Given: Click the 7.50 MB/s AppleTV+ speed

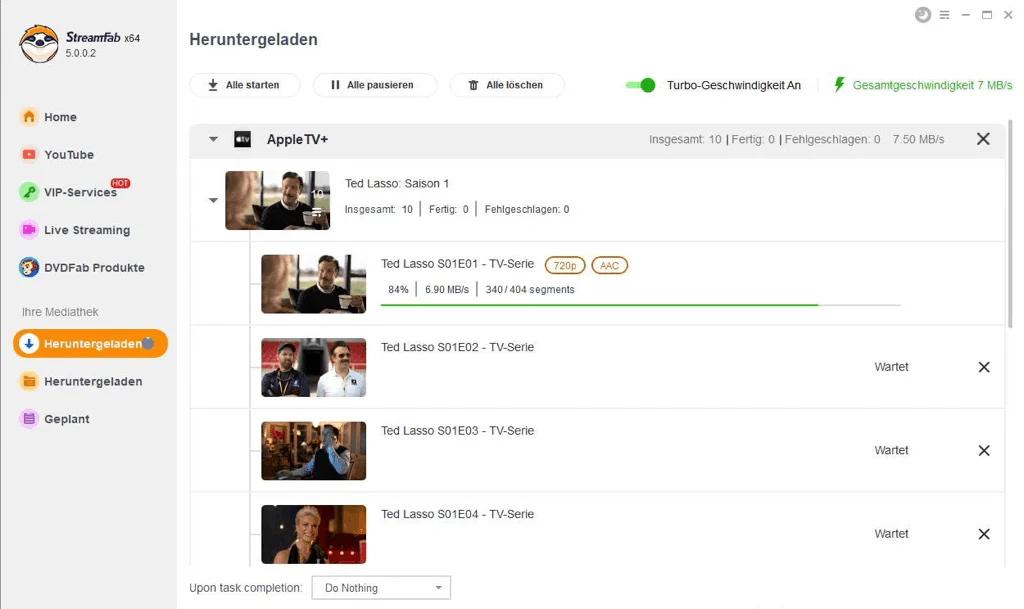Looking at the screenshot, I should (918, 139).
